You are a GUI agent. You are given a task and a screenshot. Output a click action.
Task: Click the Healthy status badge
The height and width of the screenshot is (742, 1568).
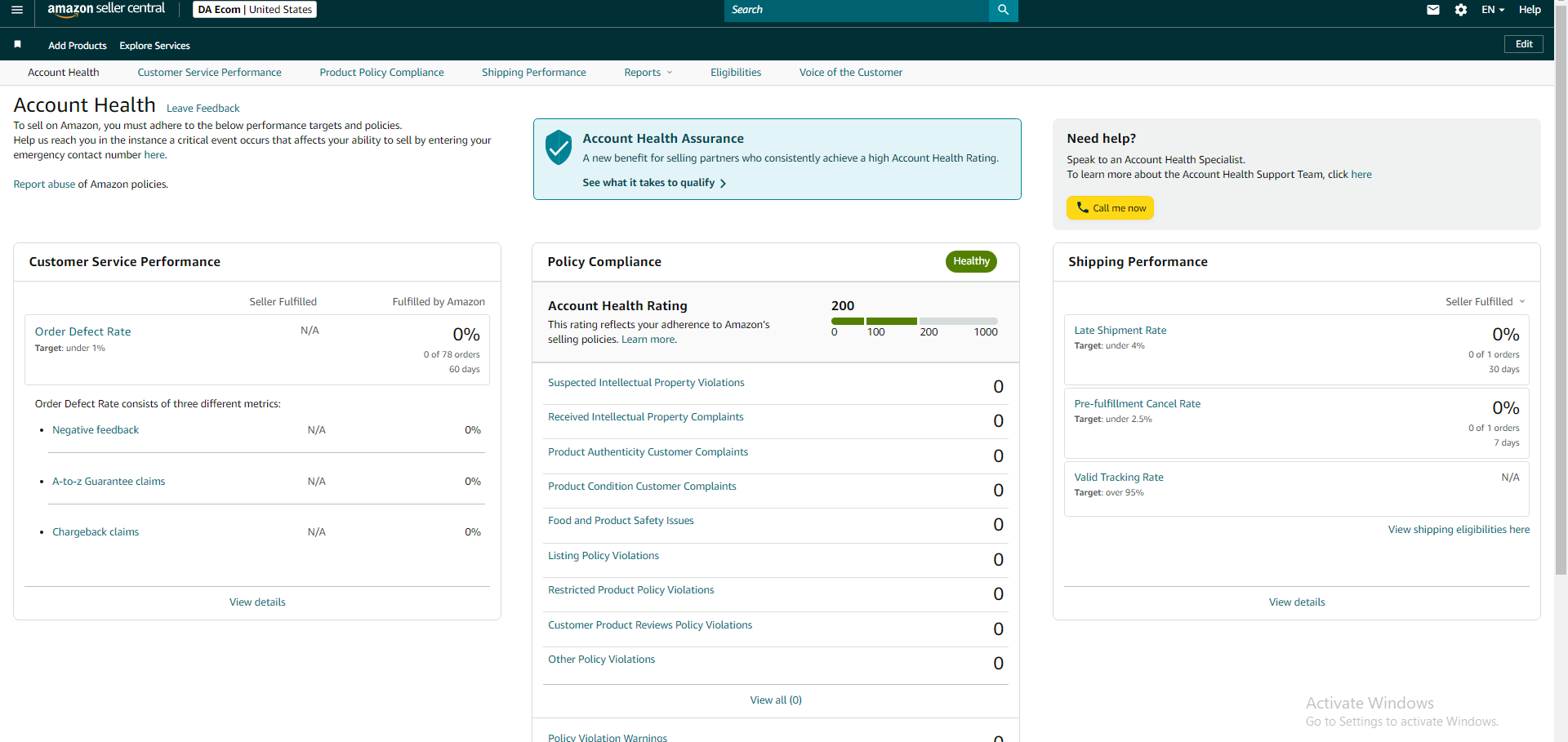pyautogui.click(x=971, y=261)
